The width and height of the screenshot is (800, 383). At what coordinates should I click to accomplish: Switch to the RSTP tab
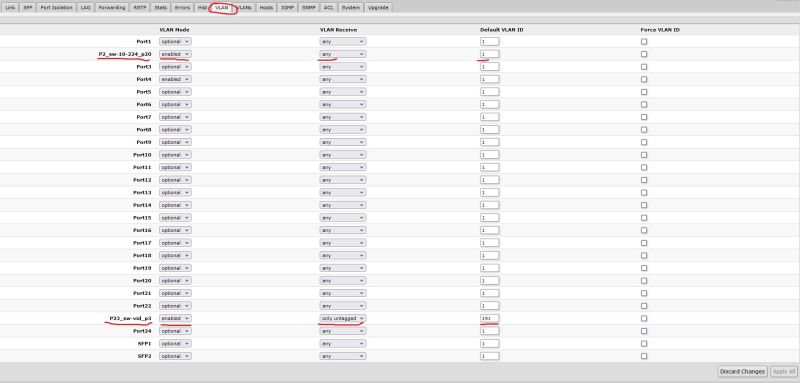click(x=139, y=8)
